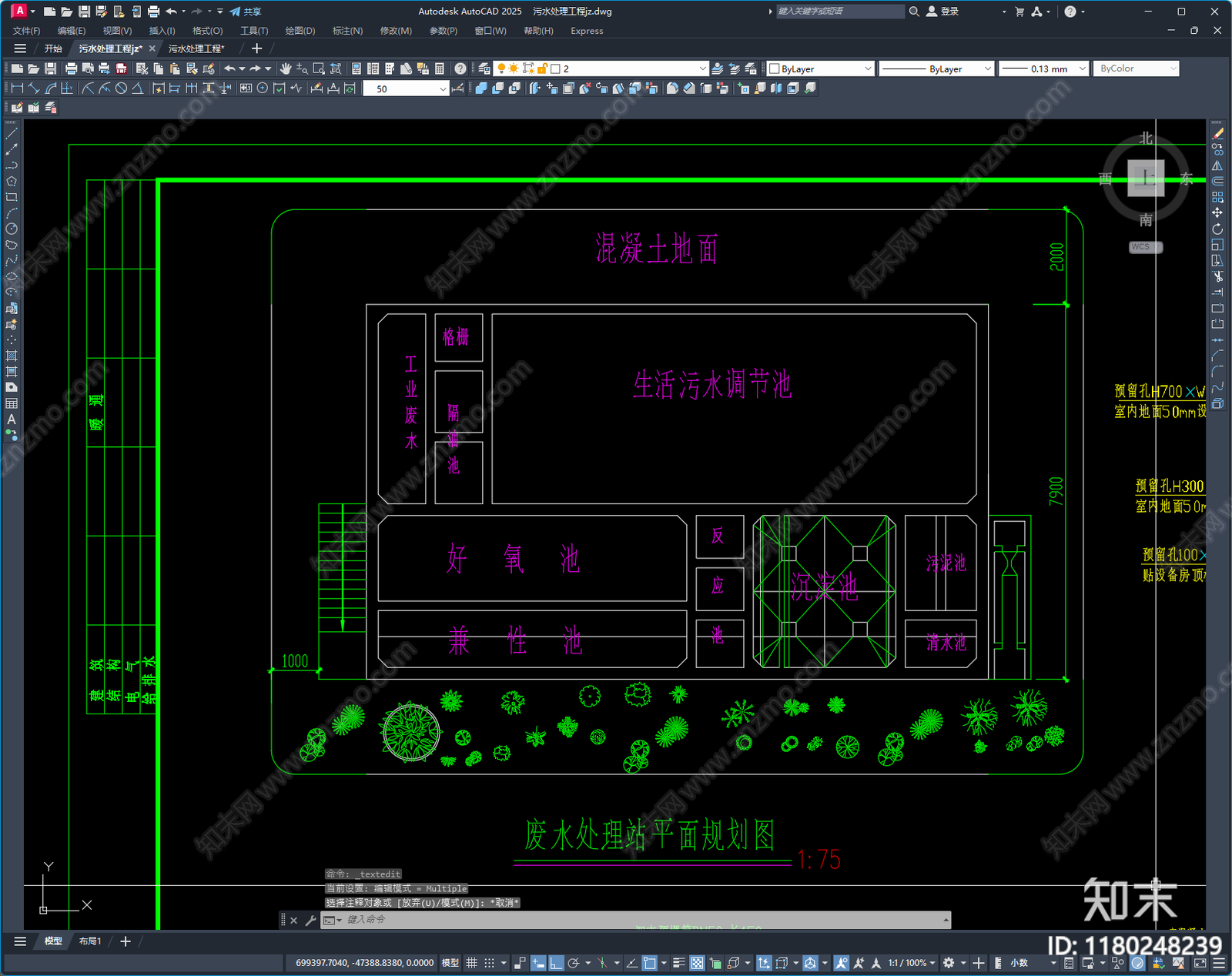Click the solid Union icon in toolbar
This screenshot has width=1232, height=976.
tap(481, 89)
